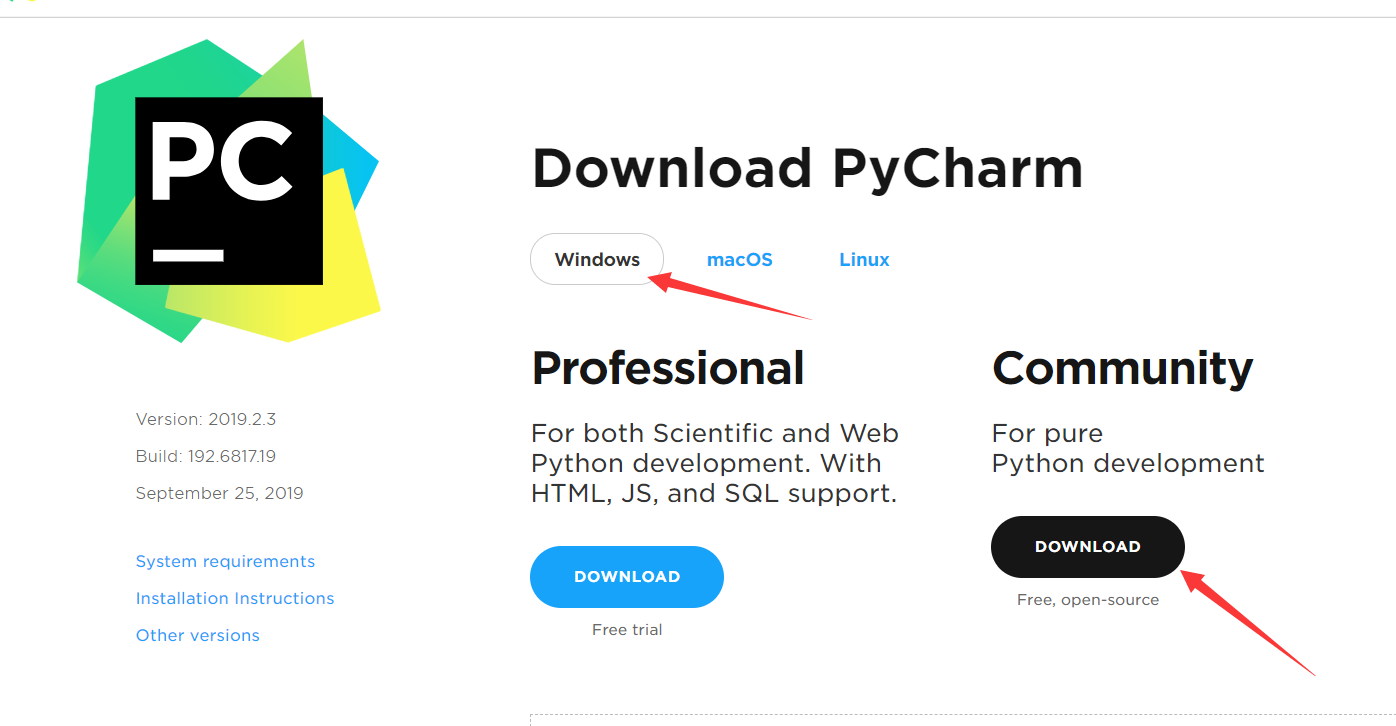Download the Community edition
Image resolution: width=1396 pixels, height=726 pixels.
(1087, 547)
